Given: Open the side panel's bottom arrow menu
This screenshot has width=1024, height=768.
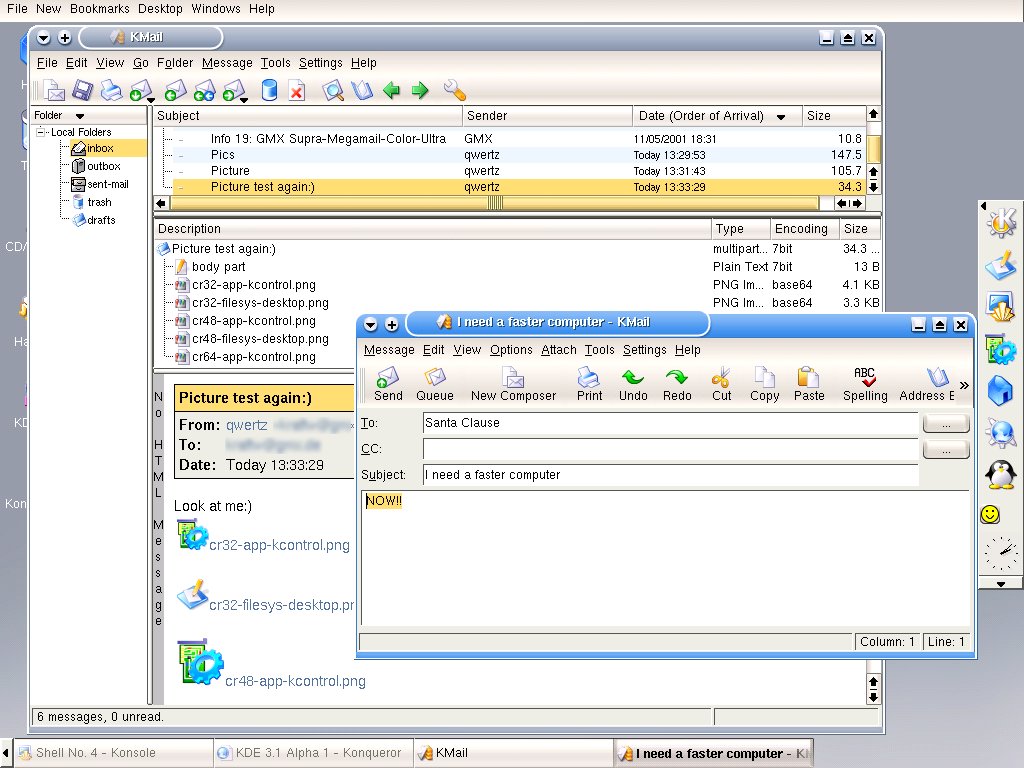Looking at the screenshot, I should (1000, 584).
